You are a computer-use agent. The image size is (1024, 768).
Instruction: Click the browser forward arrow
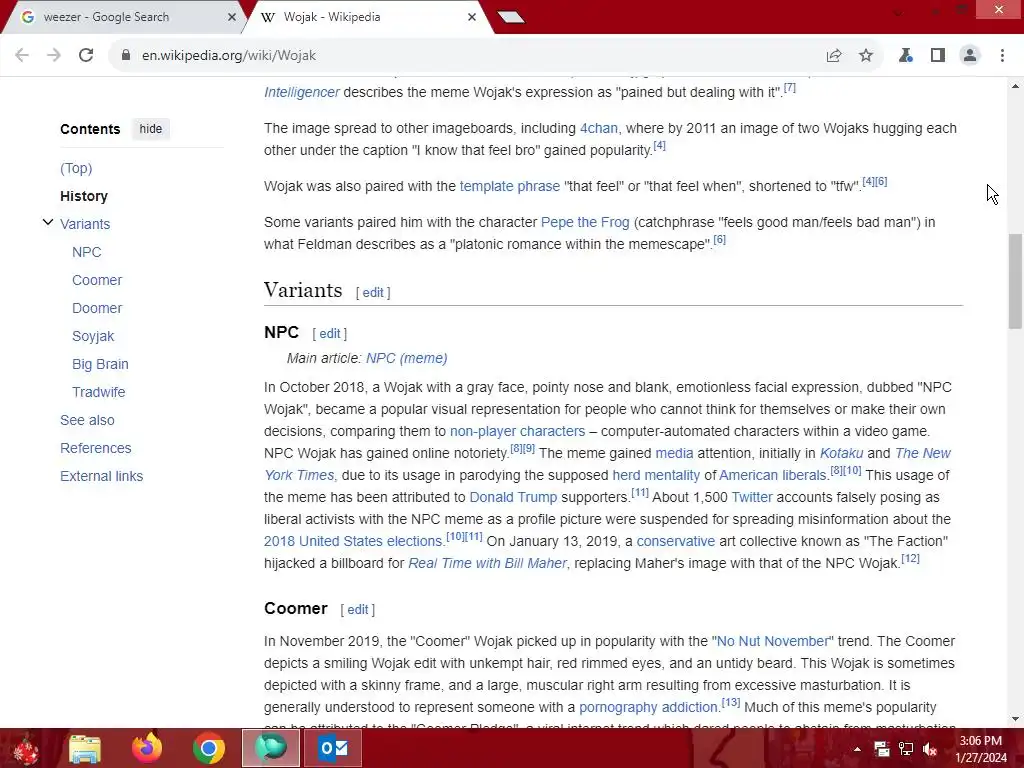click(x=54, y=56)
